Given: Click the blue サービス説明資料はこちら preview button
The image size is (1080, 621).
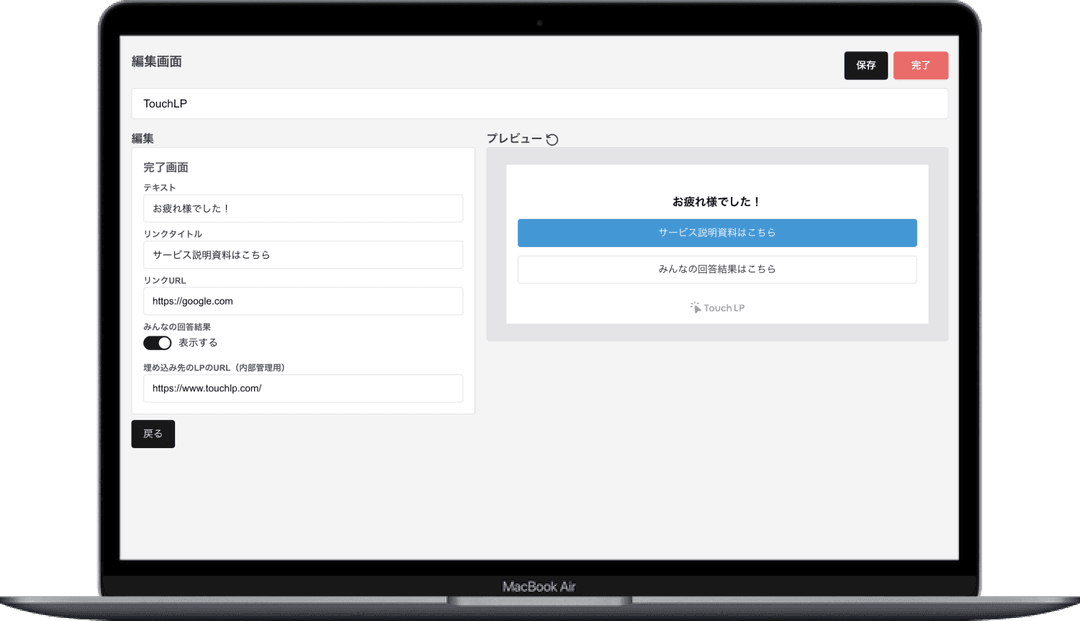Looking at the screenshot, I should pos(716,233).
